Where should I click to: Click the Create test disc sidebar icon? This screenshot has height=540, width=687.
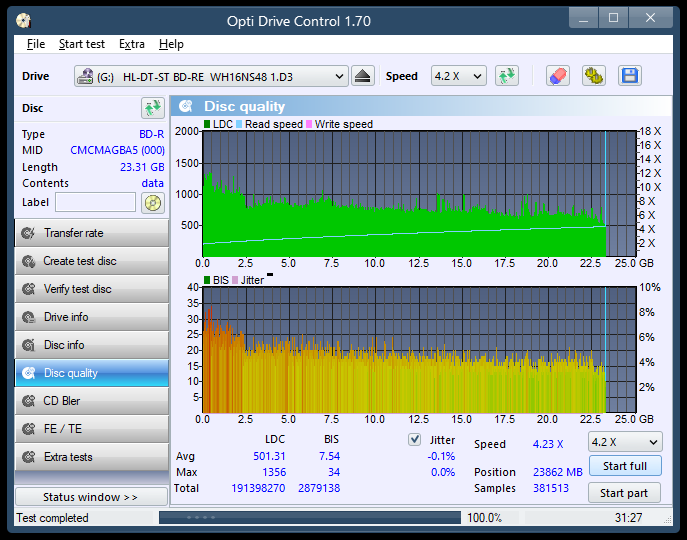pos(28,261)
